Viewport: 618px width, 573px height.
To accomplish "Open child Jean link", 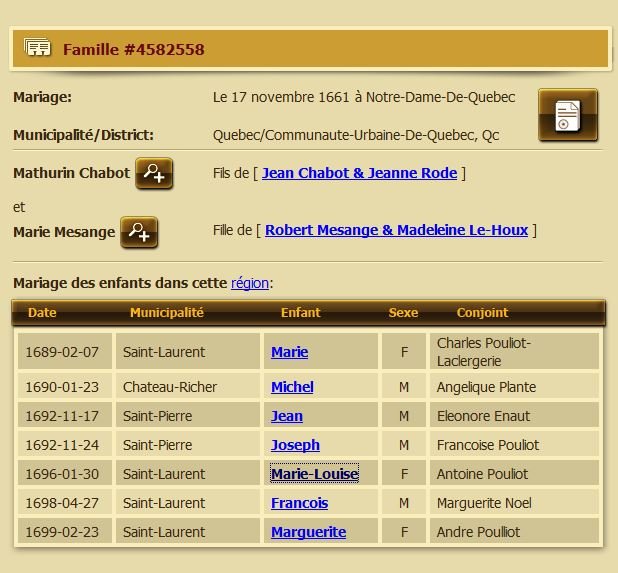I will point(287,416).
